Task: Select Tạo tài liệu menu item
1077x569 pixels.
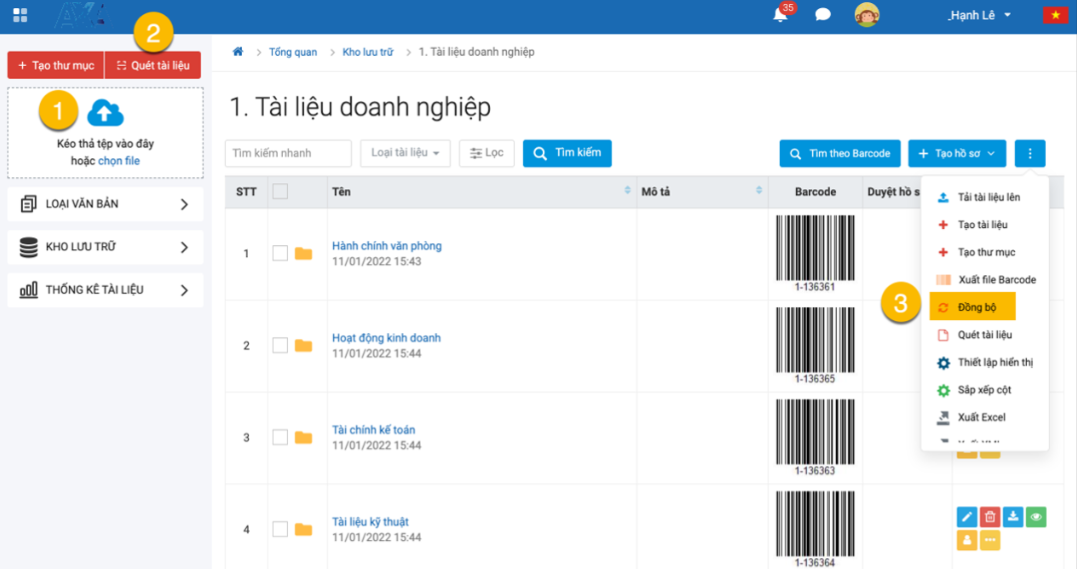Action: click(984, 225)
